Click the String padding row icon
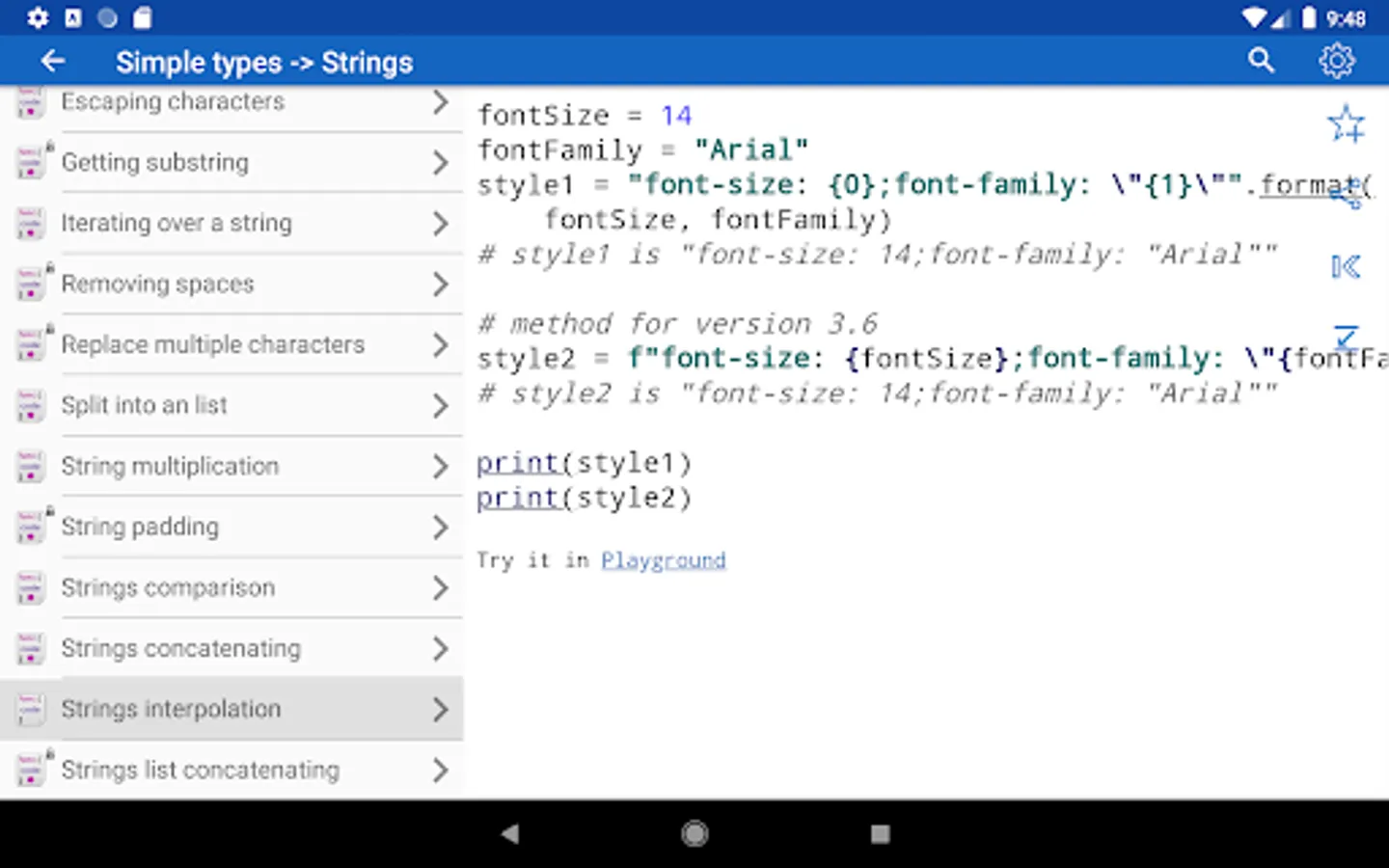The height and width of the screenshot is (868, 1389). tap(30, 527)
